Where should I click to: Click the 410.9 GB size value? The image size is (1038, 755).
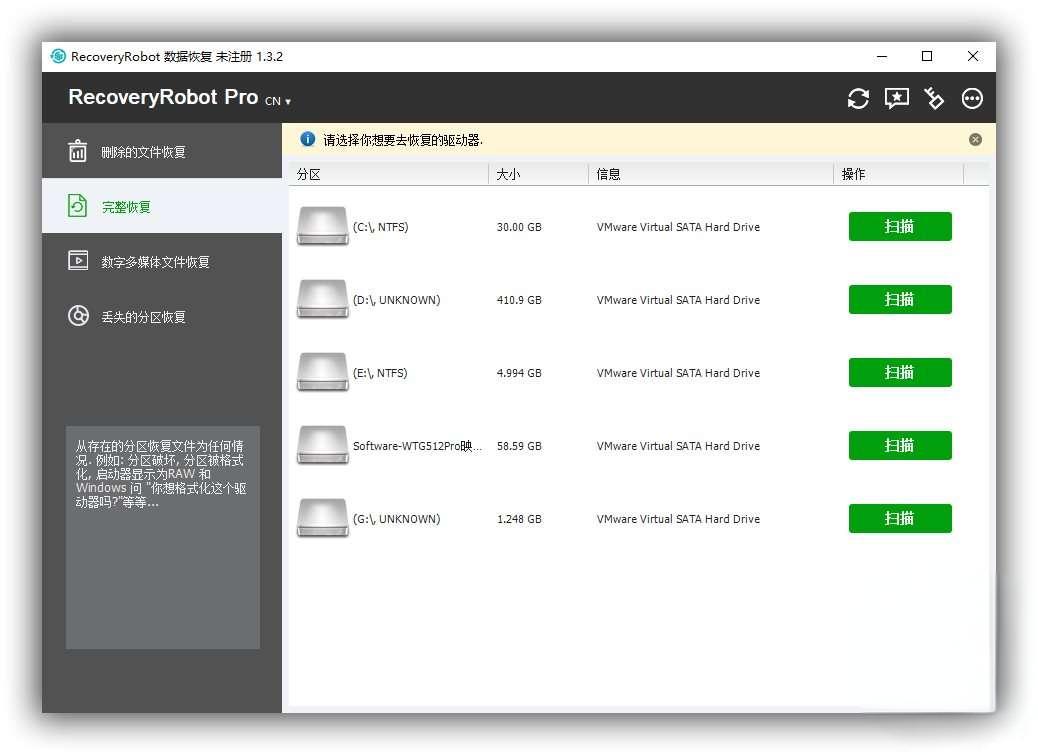click(519, 300)
